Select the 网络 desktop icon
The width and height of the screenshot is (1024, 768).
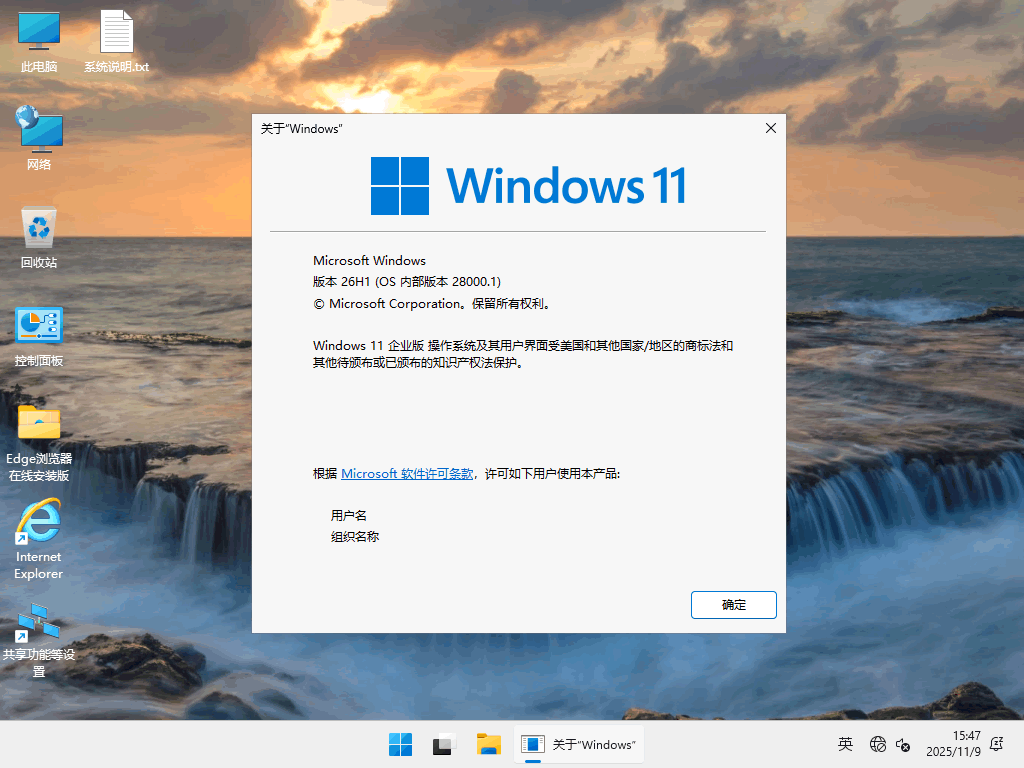(x=39, y=138)
